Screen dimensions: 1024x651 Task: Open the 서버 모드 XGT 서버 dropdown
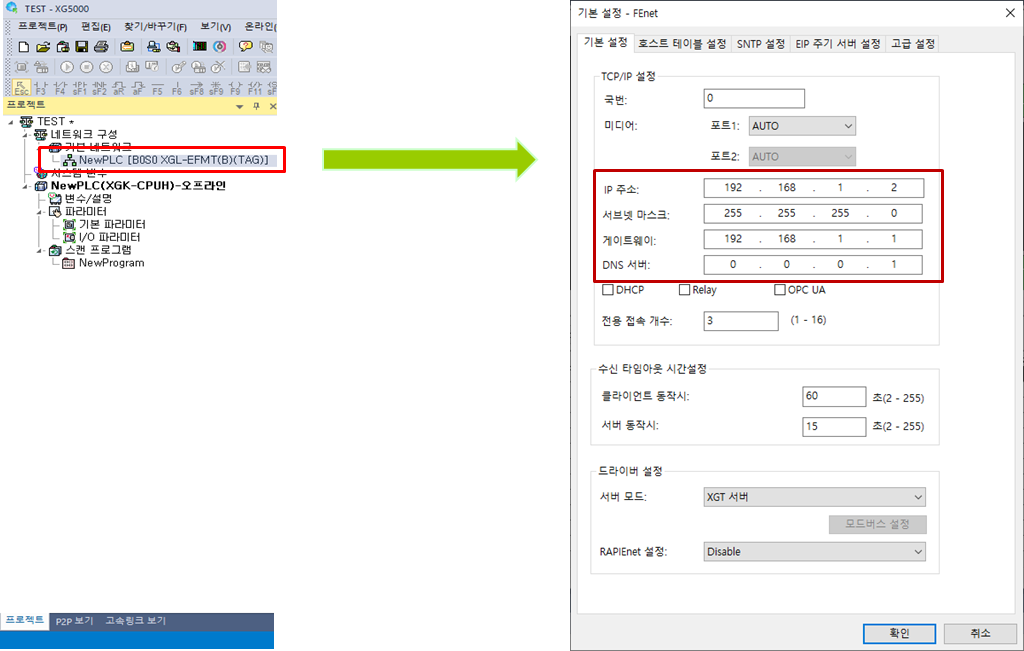pyautogui.click(x=814, y=497)
